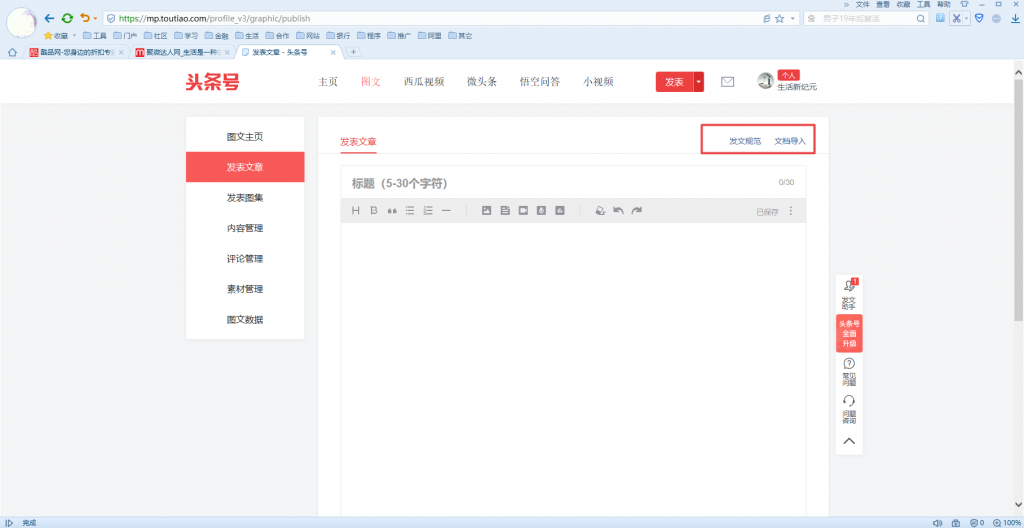The height and width of the screenshot is (528, 1024).
Task: Apply heading format with H icon
Action: tap(355, 211)
